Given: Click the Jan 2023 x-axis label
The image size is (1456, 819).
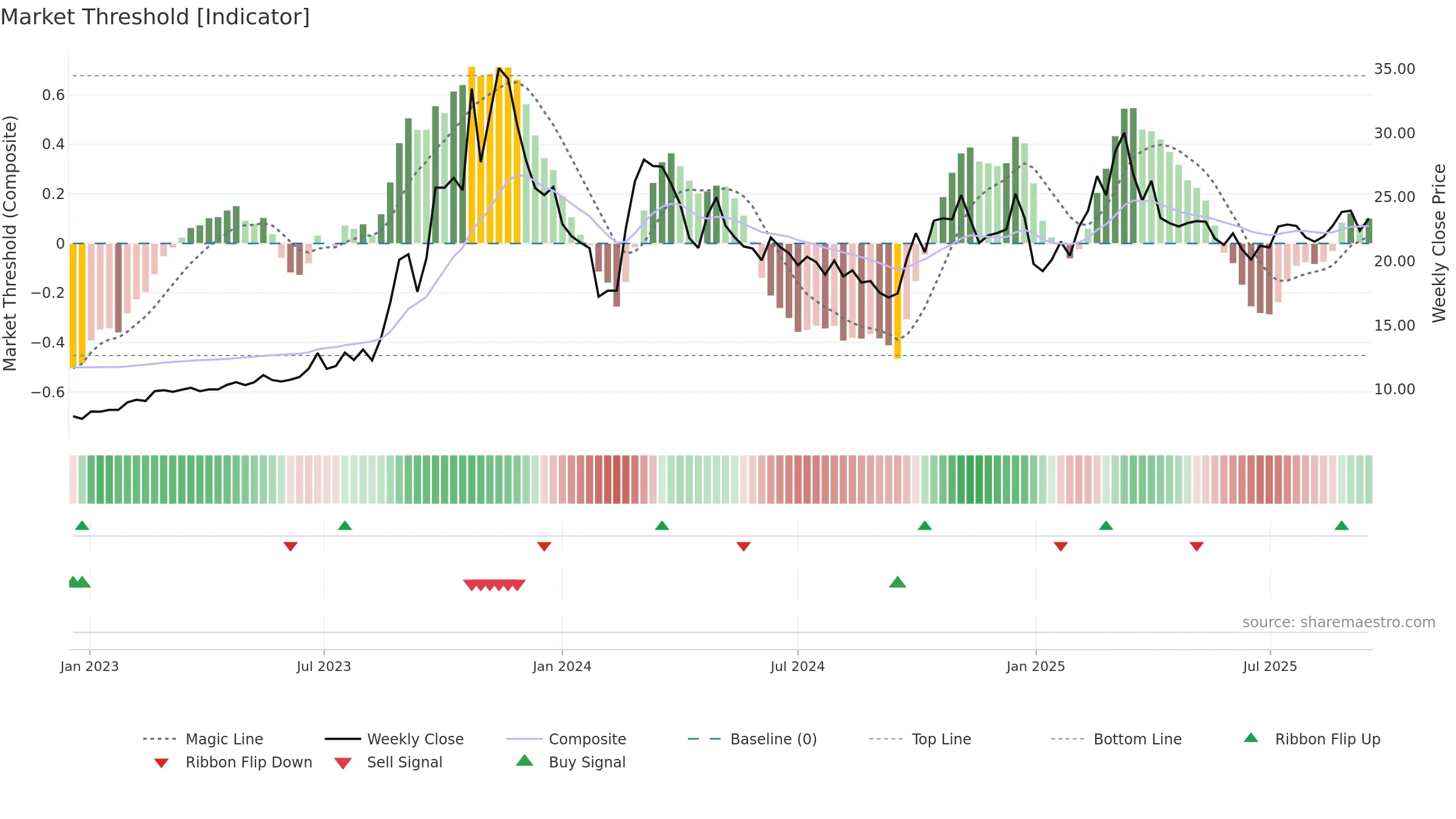Looking at the screenshot, I should [x=90, y=667].
